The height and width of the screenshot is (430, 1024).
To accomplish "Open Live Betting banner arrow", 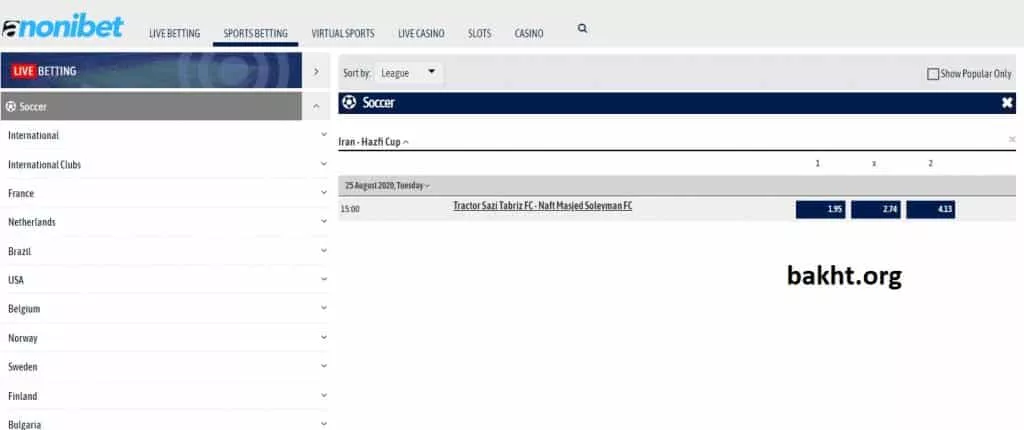I will click(316, 71).
